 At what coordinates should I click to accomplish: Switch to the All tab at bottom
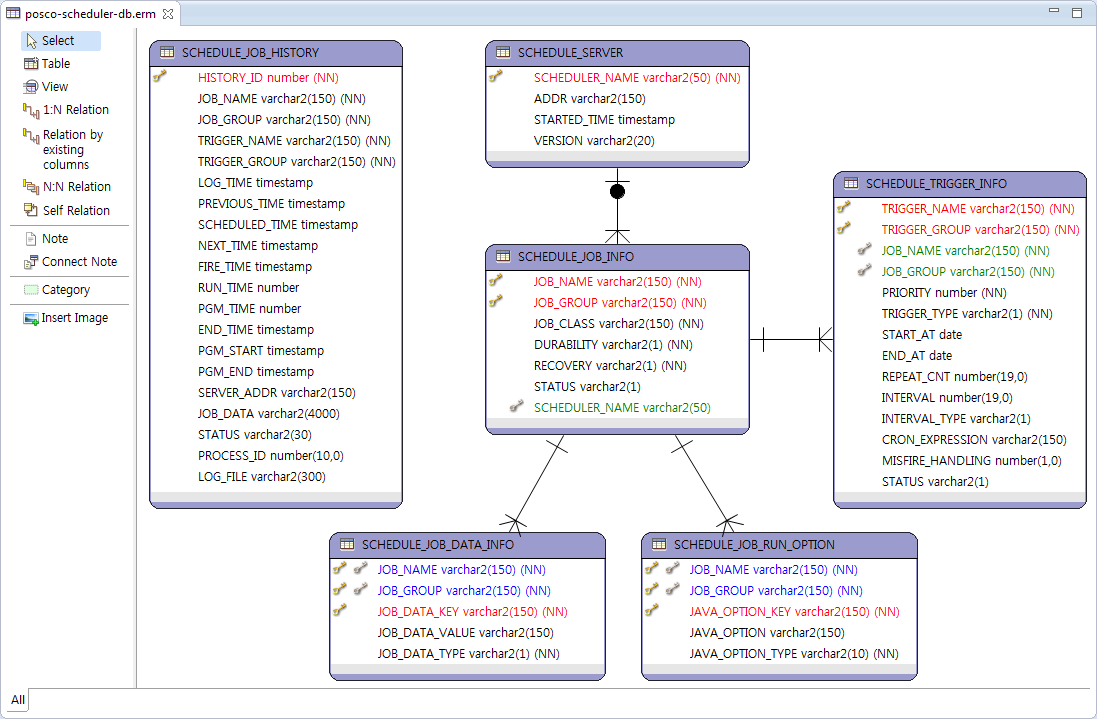tap(18, 699)
